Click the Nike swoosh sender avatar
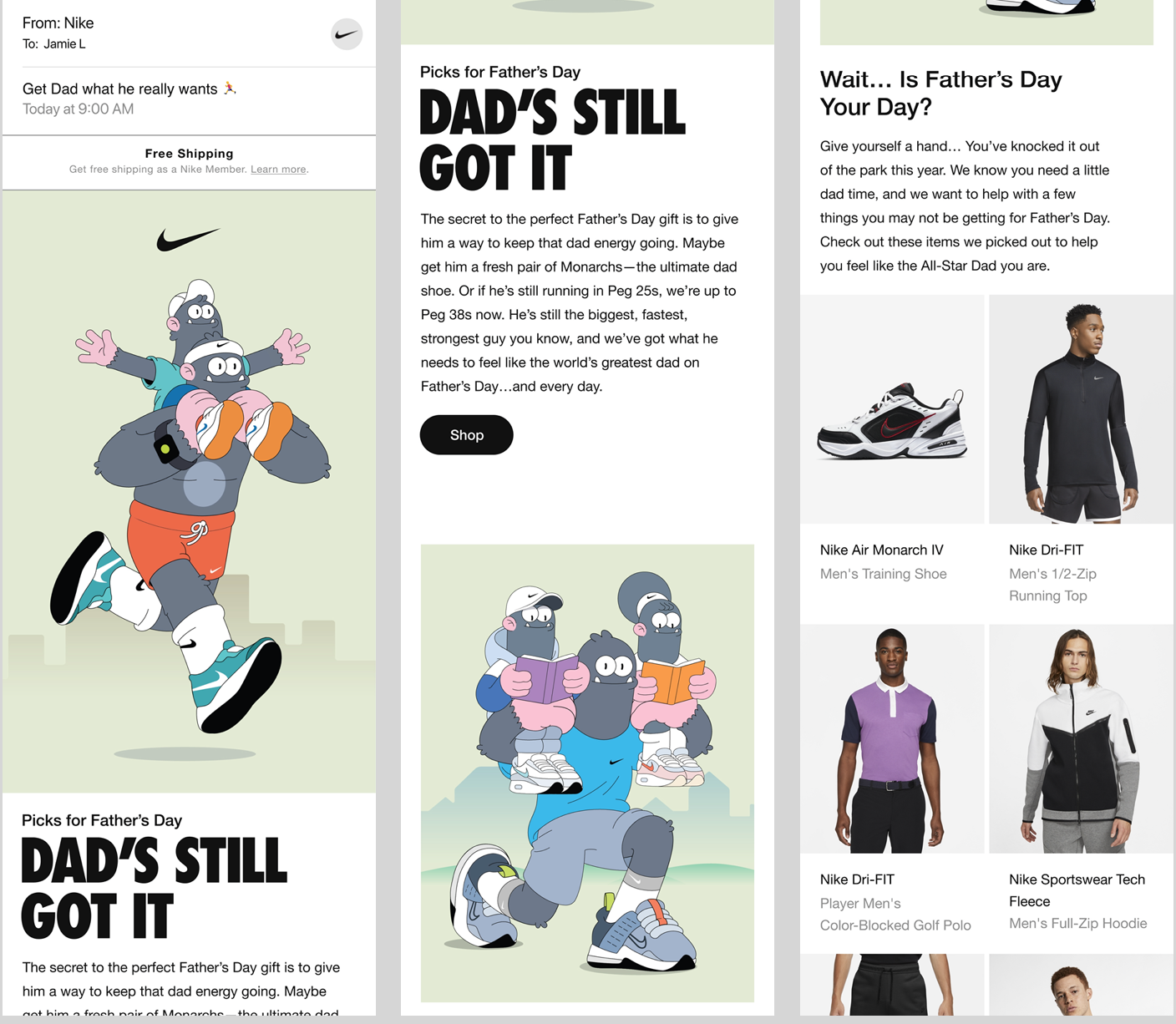 coord(347,34)
